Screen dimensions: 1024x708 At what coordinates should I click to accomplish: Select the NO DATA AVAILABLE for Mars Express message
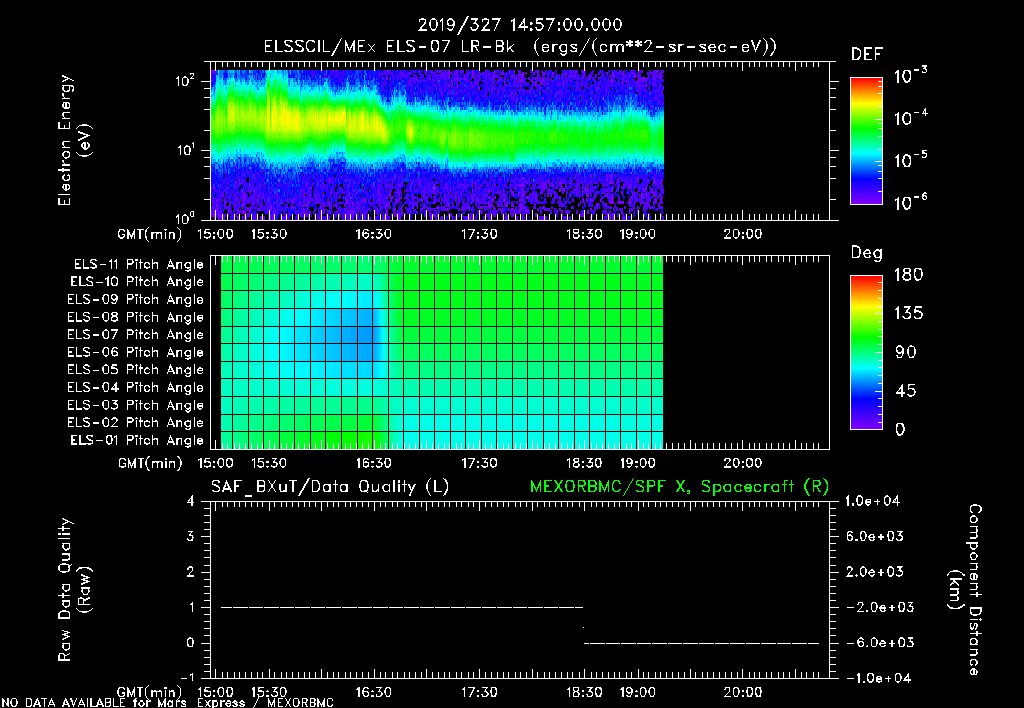point(168,702)
